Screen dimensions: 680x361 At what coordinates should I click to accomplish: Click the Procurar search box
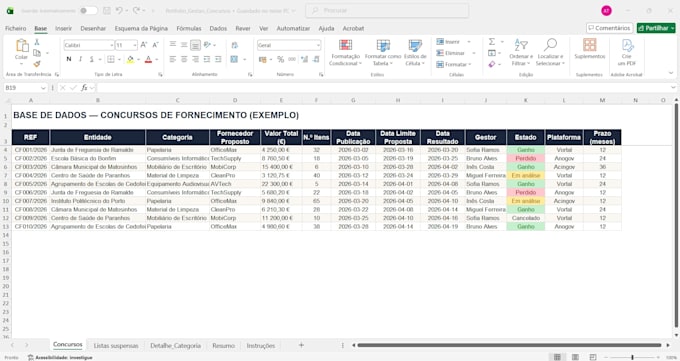tap(387, 10)
